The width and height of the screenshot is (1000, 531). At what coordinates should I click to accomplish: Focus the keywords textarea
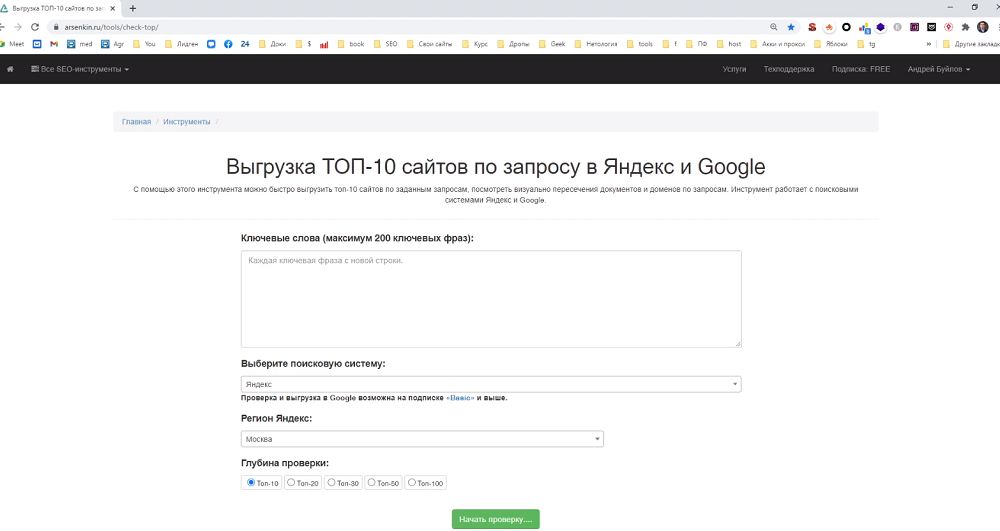pos(491,299)
